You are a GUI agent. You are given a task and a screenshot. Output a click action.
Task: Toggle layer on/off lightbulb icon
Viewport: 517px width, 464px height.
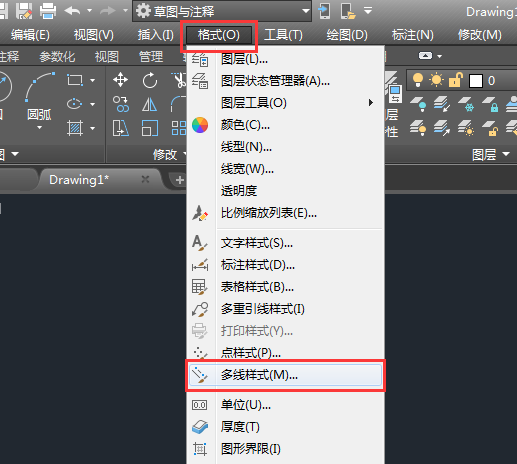click(x=418, y=80)
